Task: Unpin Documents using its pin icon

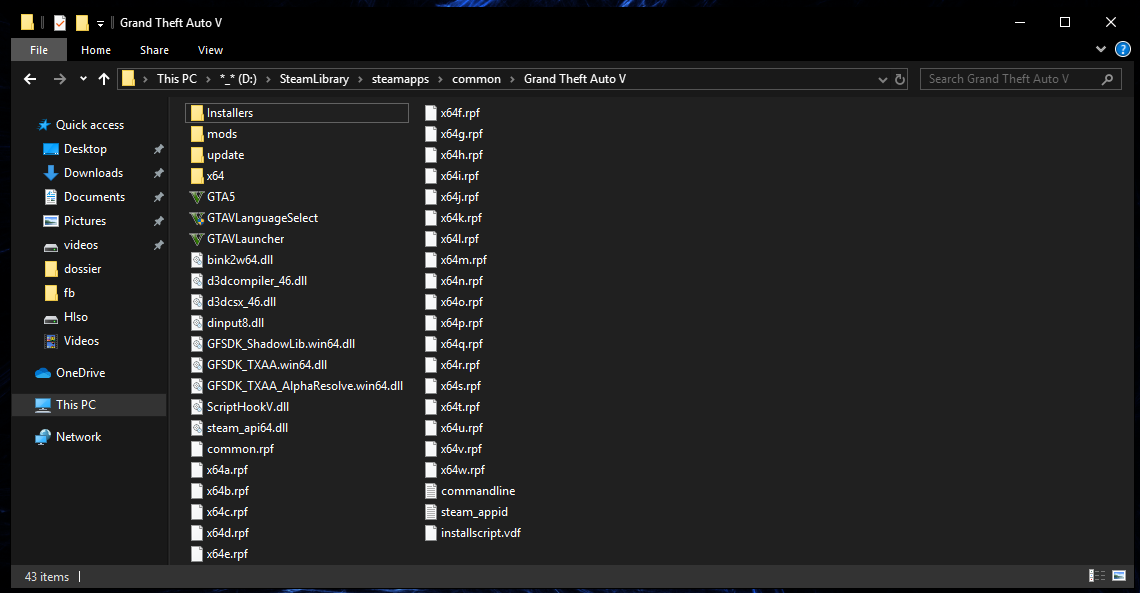Action: [x=158, y=197]
